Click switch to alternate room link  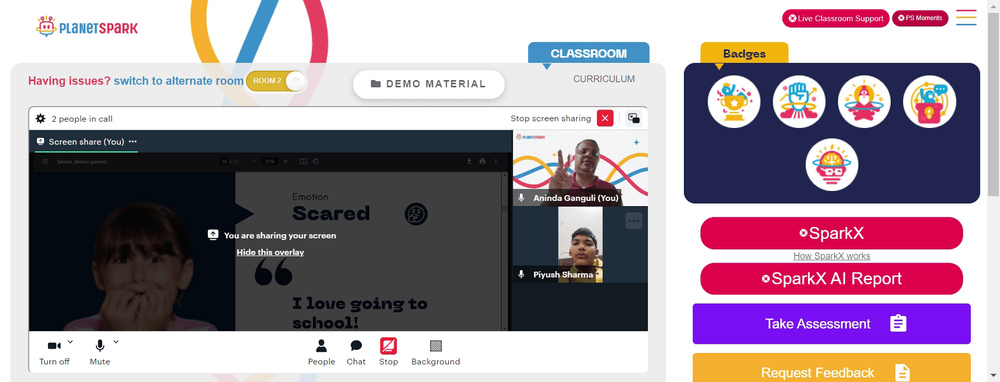tap(179, 81)
